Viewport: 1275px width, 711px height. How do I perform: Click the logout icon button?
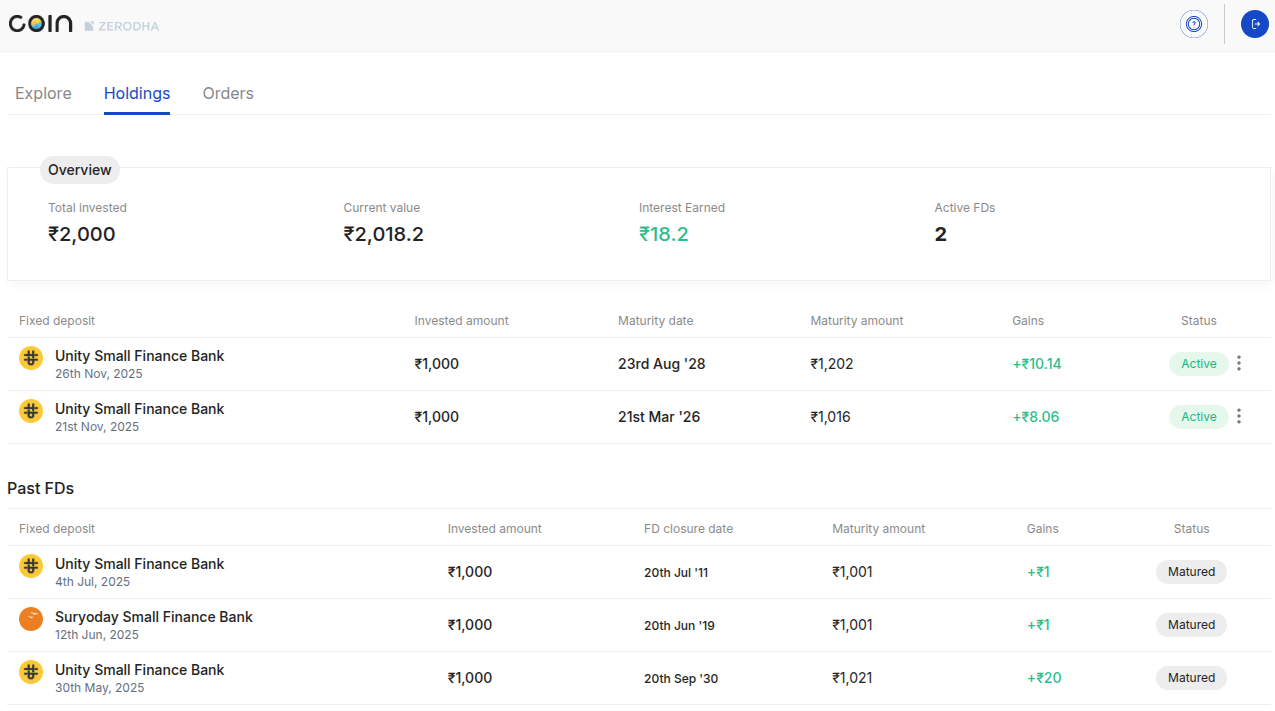coord(1254,24)
